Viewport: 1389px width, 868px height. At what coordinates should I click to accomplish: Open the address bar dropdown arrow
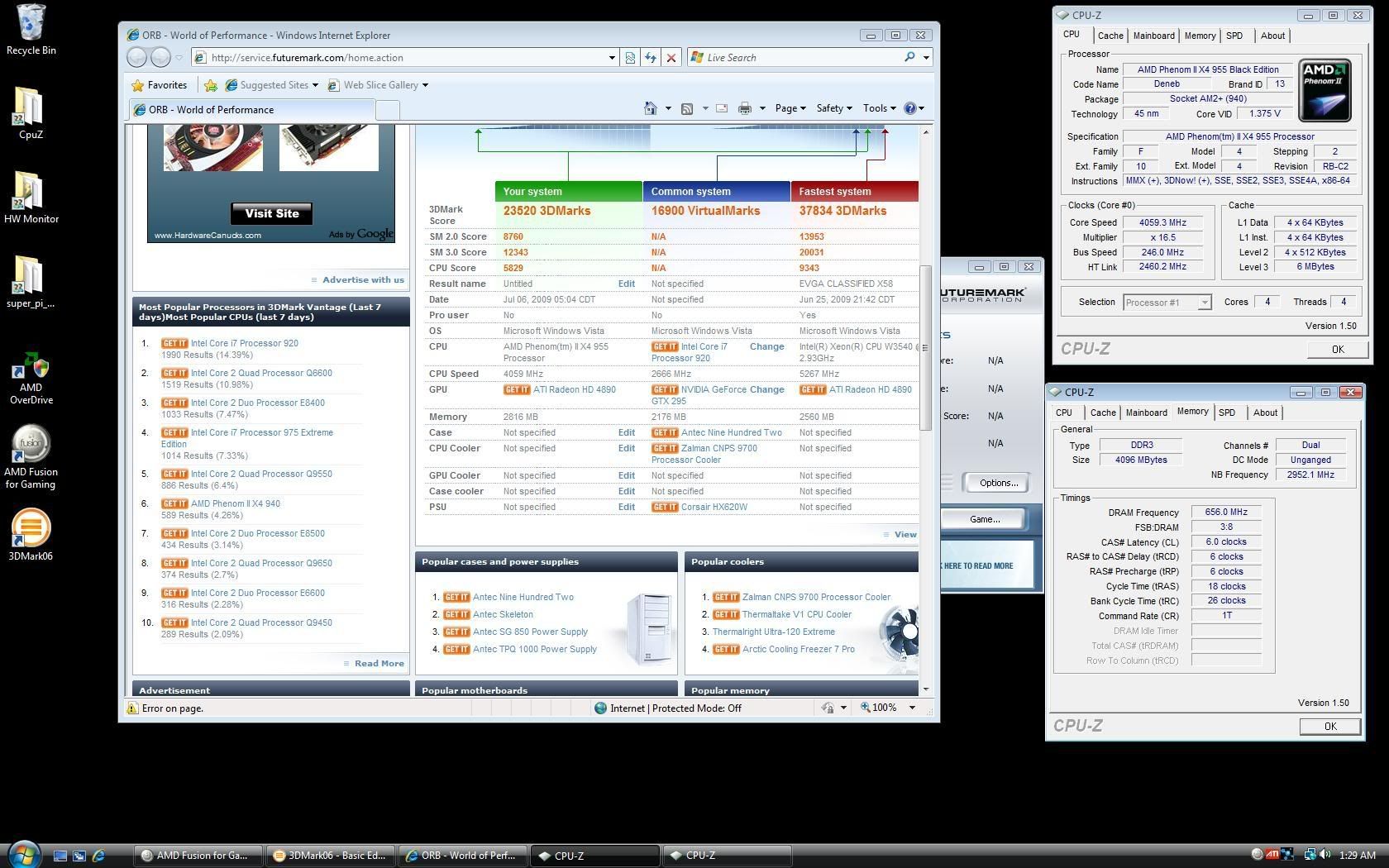612,57
